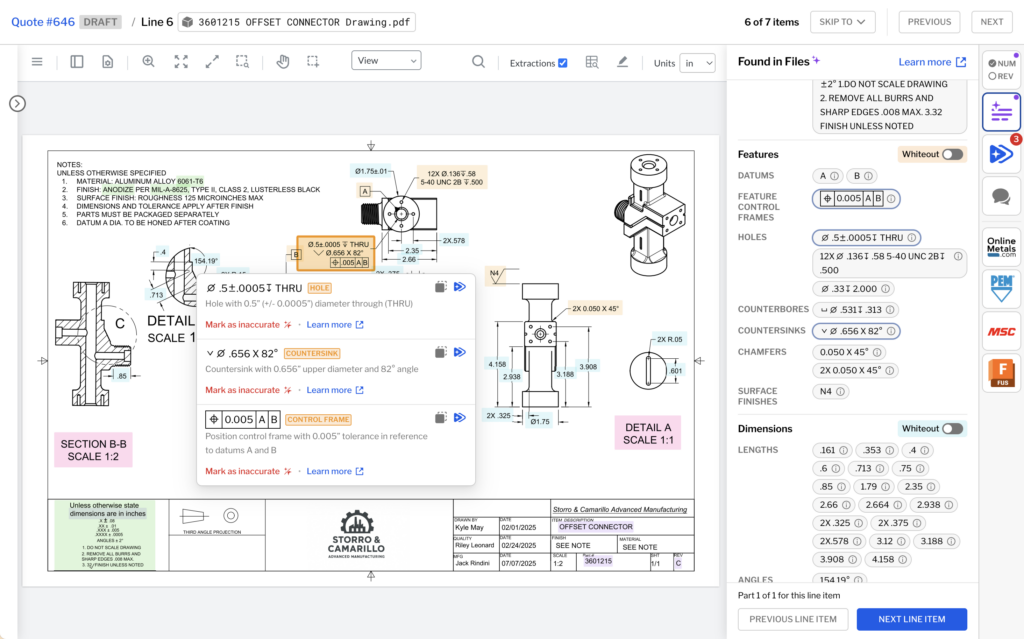Click the blue arrow icon for CONTROL FRAME entry

point(460,418)
